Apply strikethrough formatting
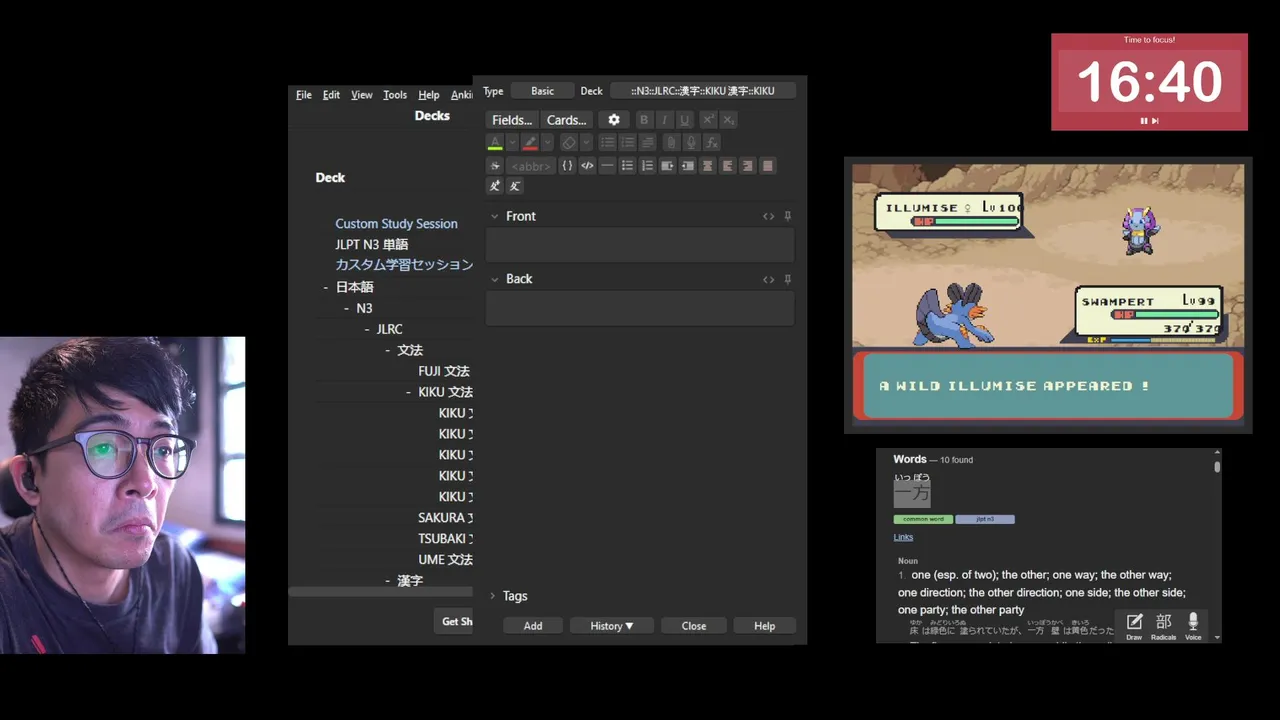The width and height of the screenshot is (1280, 720). click(494, 166)
